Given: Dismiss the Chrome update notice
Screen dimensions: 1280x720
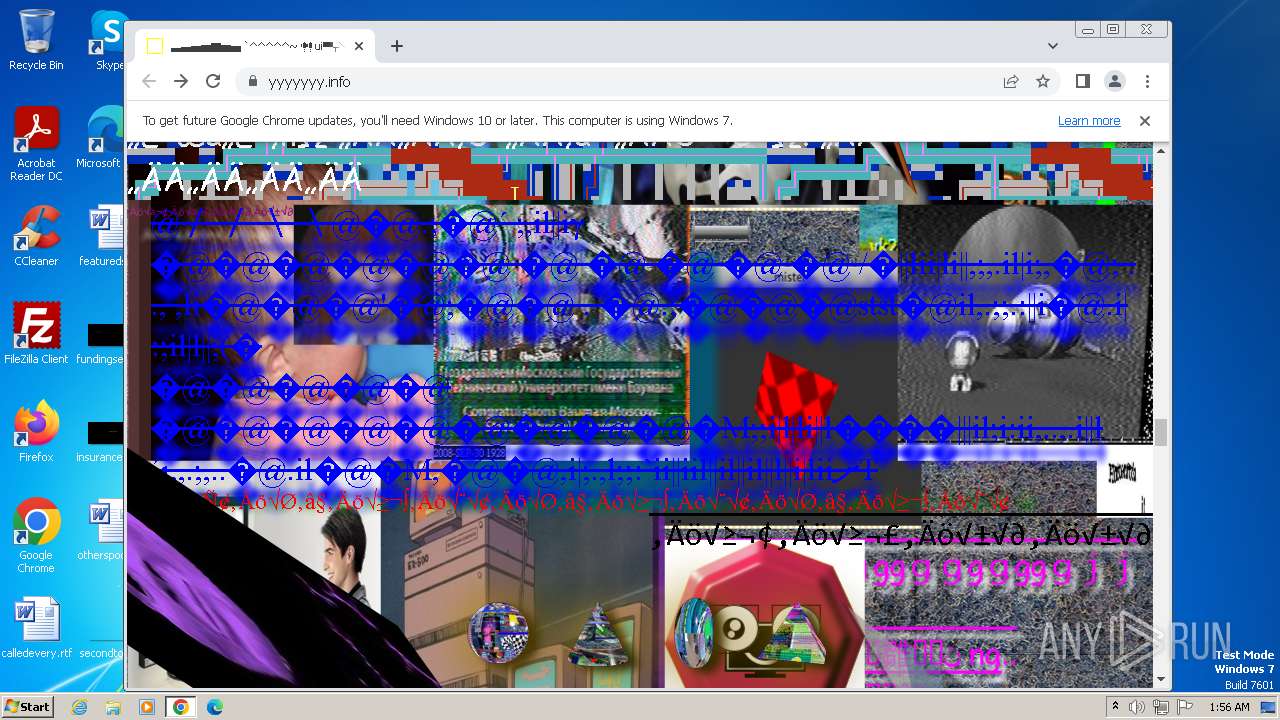Looking at the screenshot, I should pos(1145,121).
